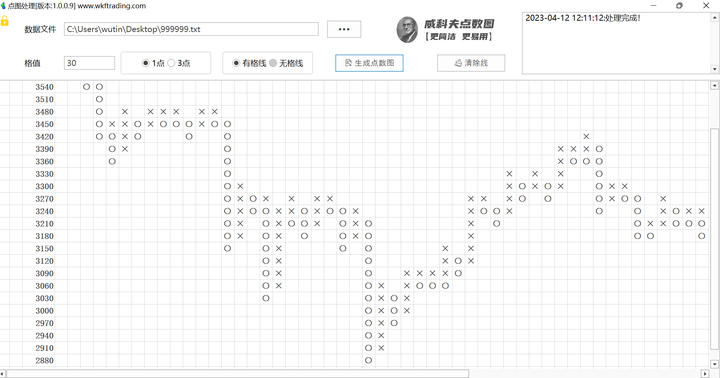Click the yellow padlock icon
The width and height of the screenshot is (720, 378).
(x=5, y=21)
